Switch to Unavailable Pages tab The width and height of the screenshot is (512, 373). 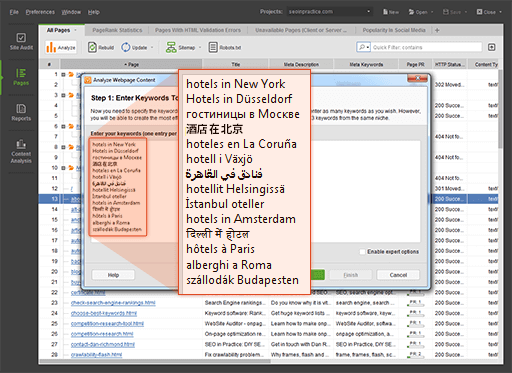coord(301,30)
